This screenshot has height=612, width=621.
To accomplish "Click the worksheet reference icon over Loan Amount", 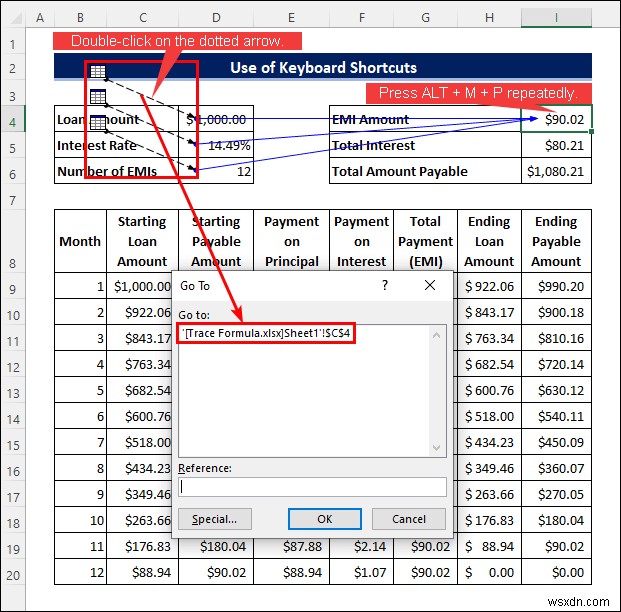I will 98,123.
